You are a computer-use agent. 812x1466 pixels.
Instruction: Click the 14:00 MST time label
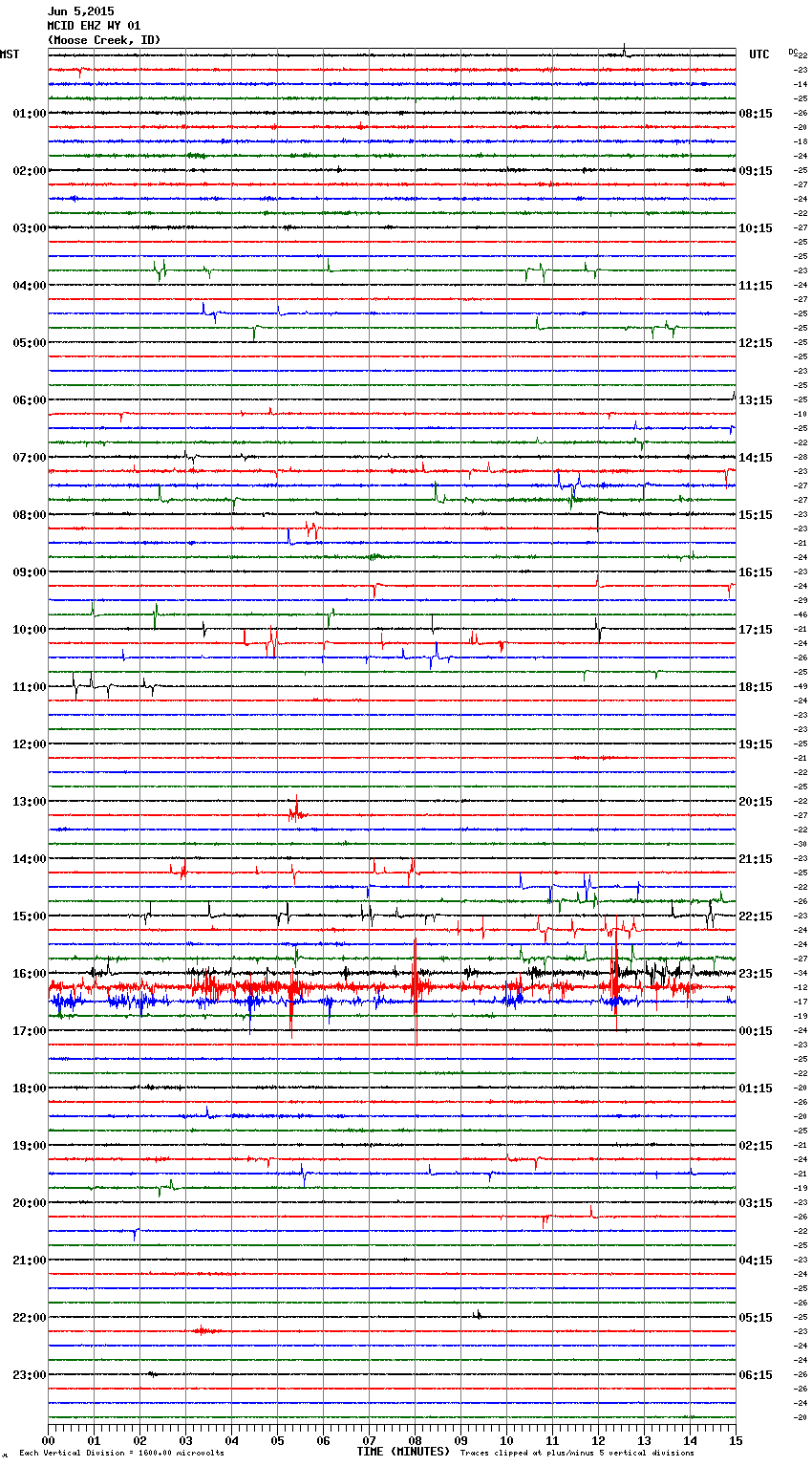30,859
